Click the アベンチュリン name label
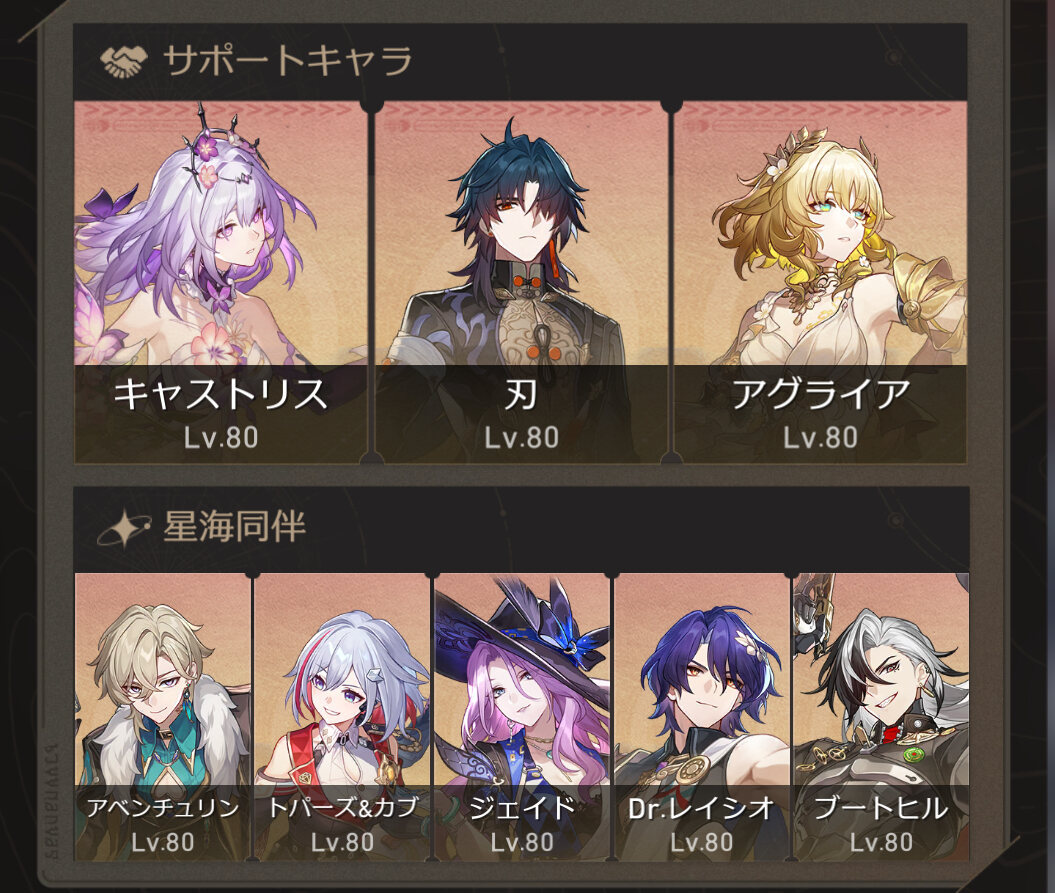The image size is (1055, 893). tap(163, 808)
